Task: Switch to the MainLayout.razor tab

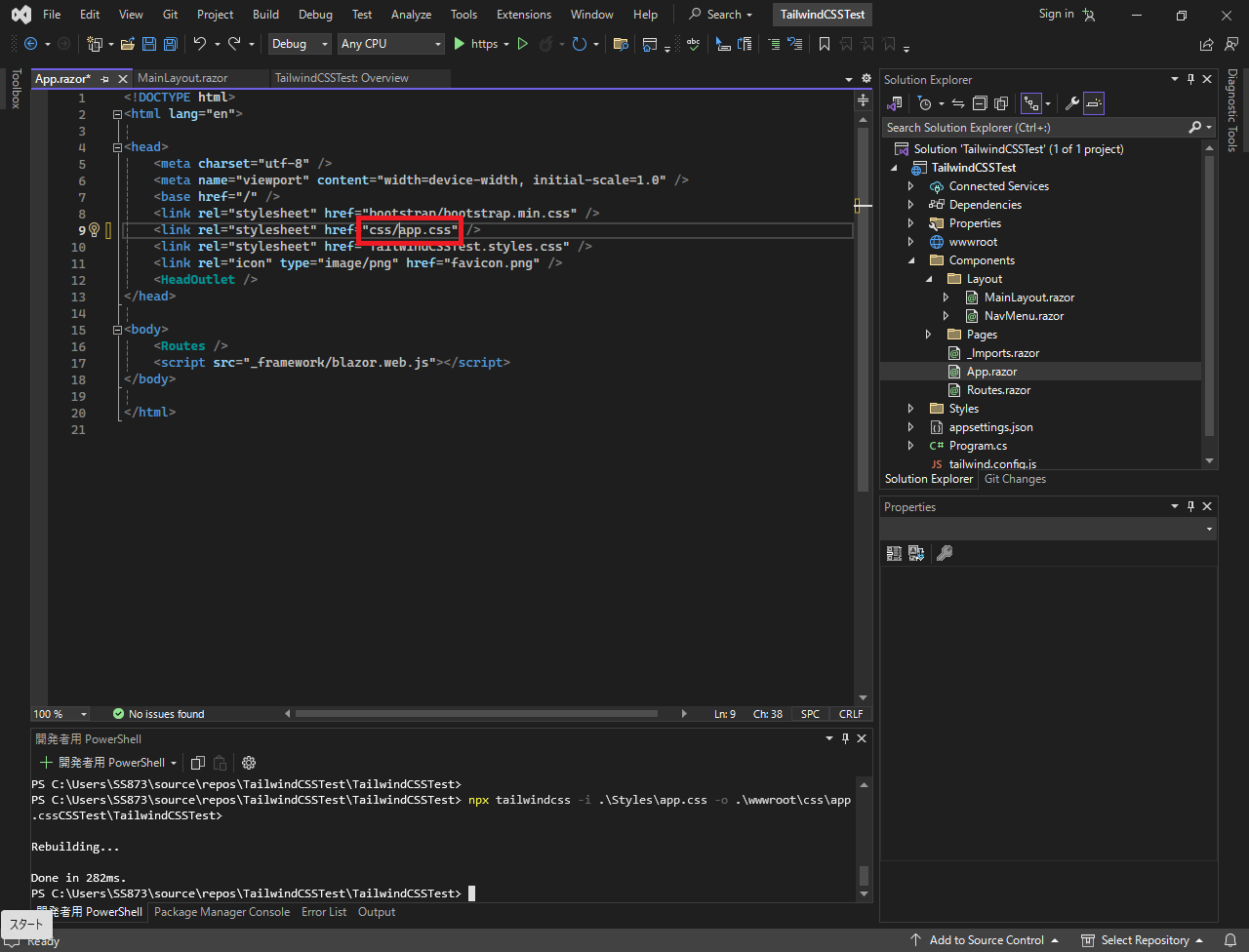Action: click(x=182, y=78)
